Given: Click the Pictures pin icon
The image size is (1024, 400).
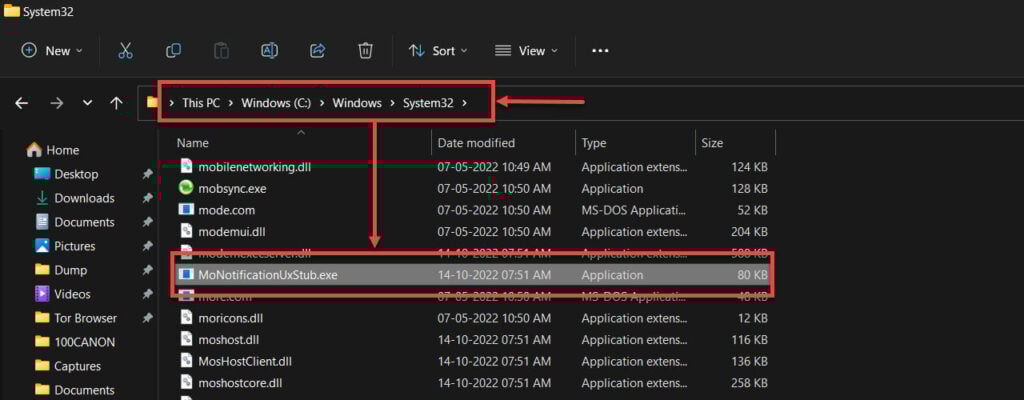Looking at the screenshot, I should coord(147,246).
